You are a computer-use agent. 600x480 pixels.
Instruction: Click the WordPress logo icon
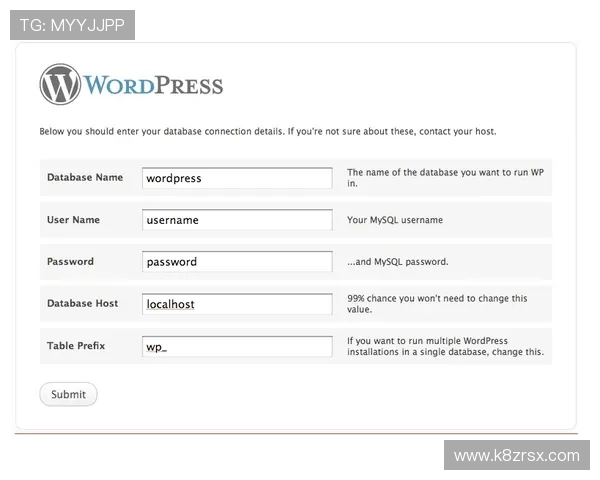pos(60,84)
